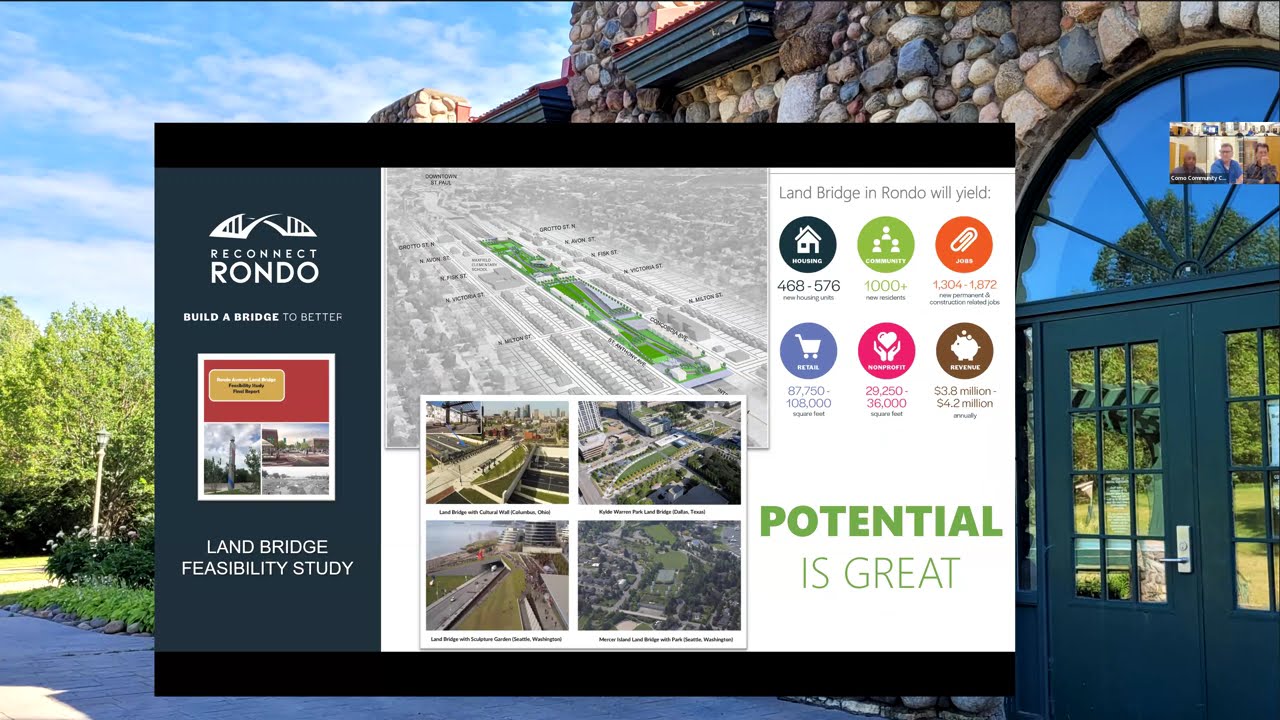The width and height of the screenshot is (1280, 720).
Task: Select the '468 - 576' housing units figure
Action: click(x=808, y=286)
